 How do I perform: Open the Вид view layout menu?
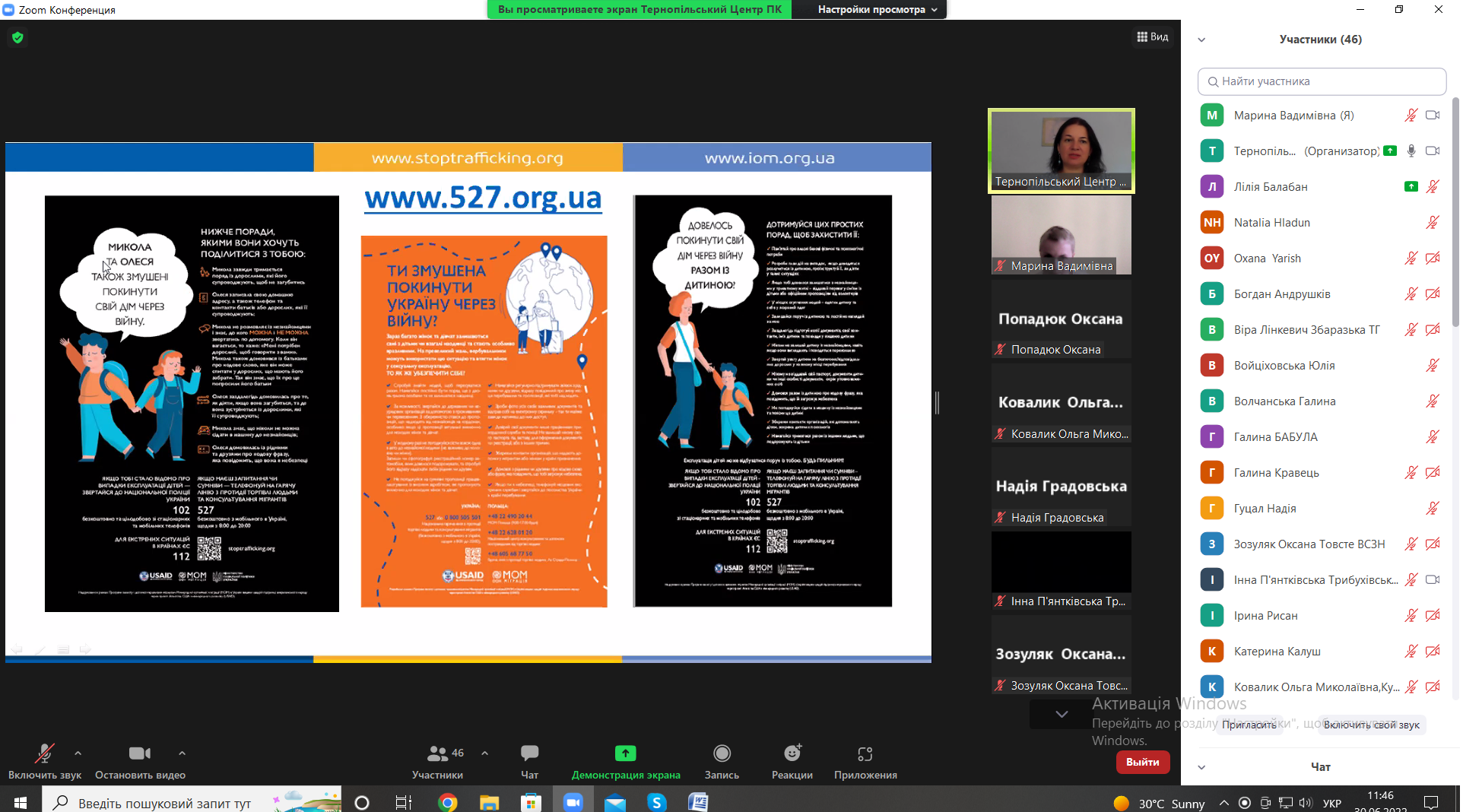(x=1153, y=36)
